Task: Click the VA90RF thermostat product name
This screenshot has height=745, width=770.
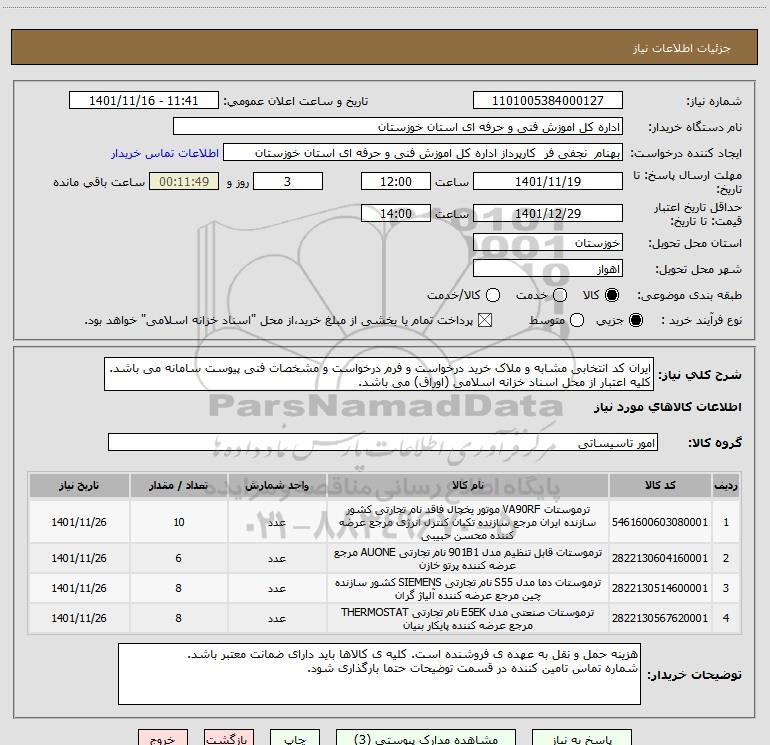Action: 468,522
